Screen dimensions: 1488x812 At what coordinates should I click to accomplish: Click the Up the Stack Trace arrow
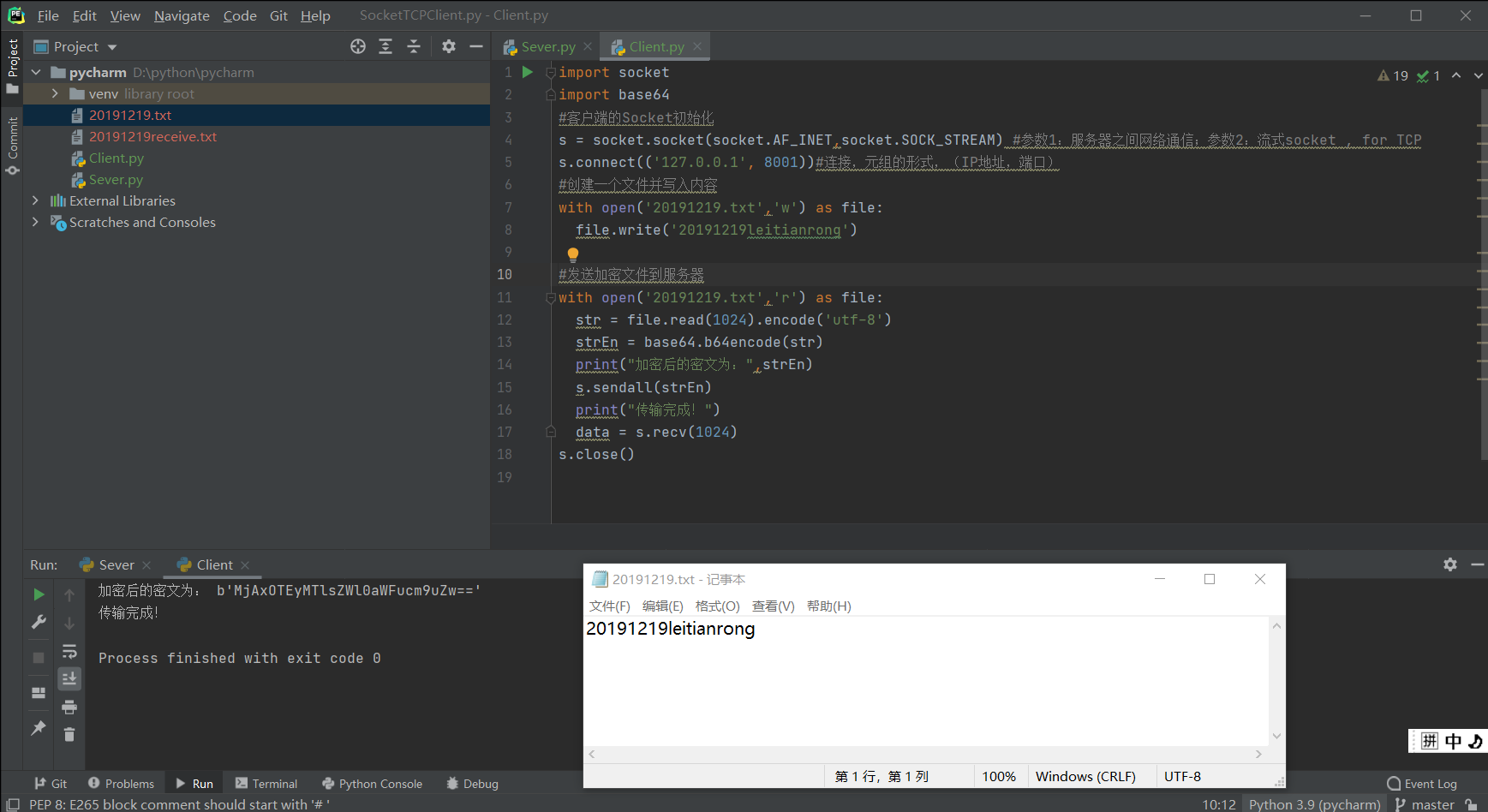(x=69, y=594)
